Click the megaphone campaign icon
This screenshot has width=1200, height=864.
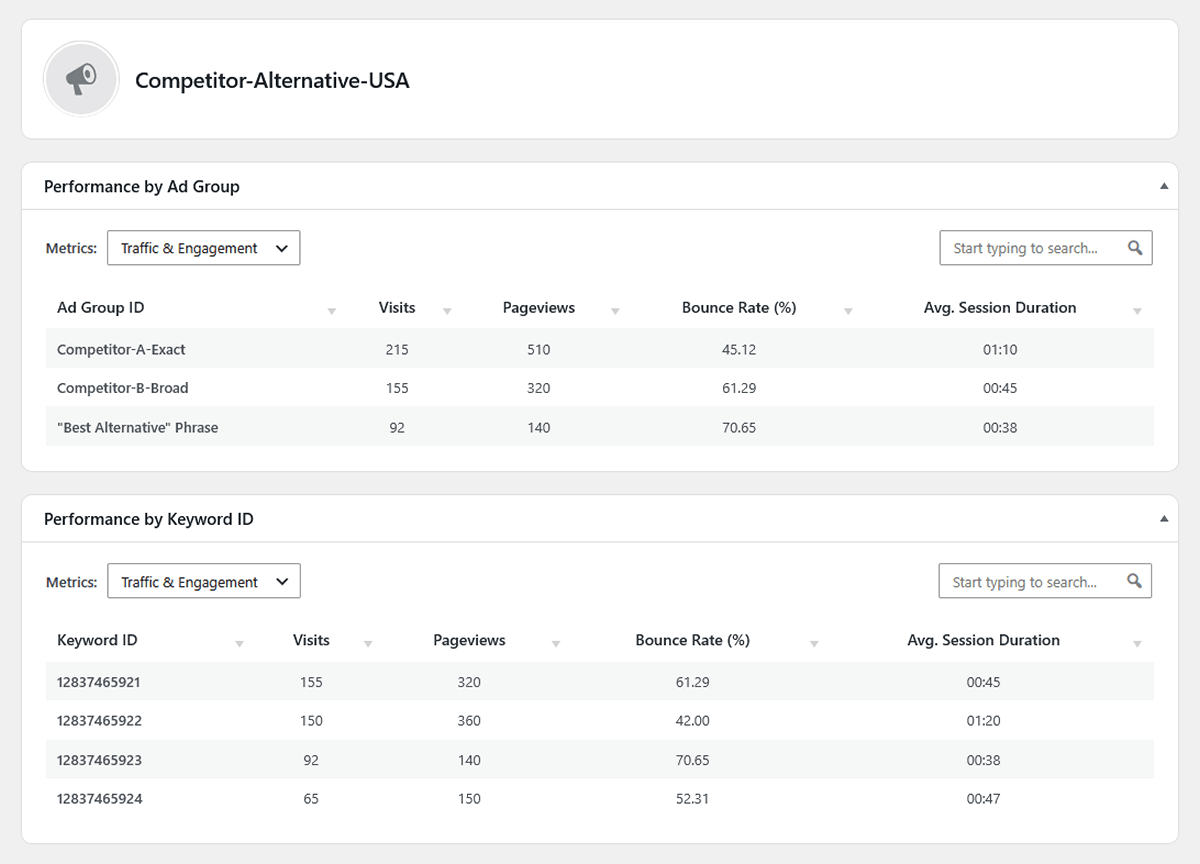(82, 79)
